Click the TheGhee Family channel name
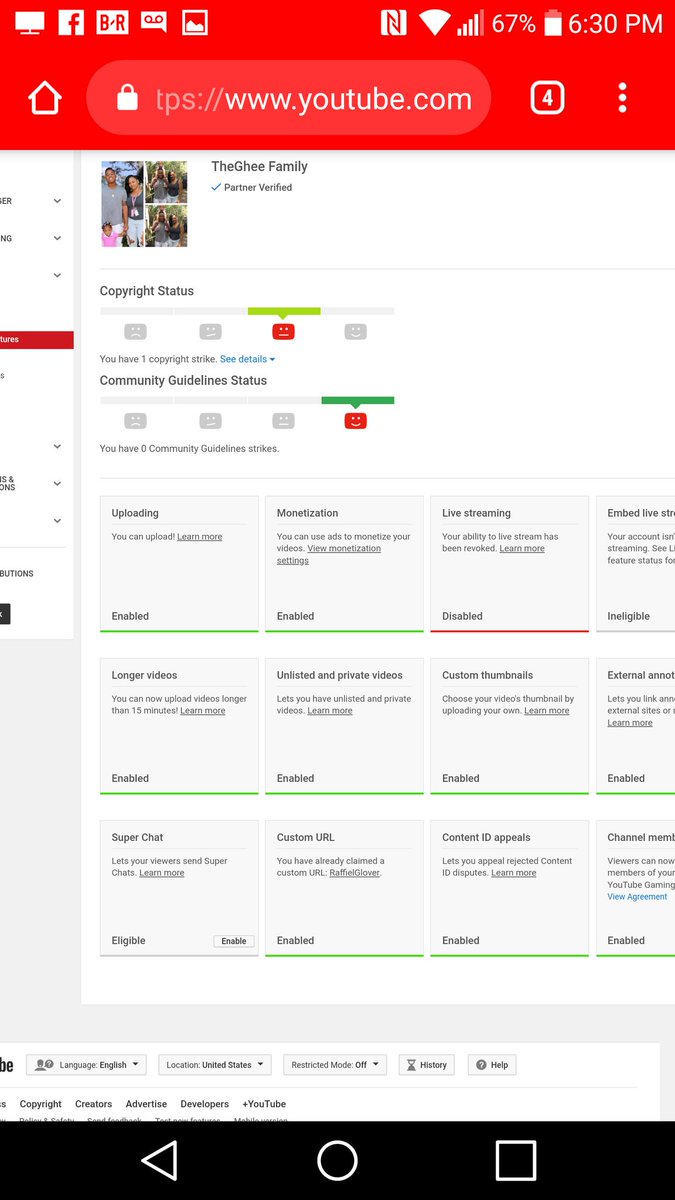 pos(259,167)
